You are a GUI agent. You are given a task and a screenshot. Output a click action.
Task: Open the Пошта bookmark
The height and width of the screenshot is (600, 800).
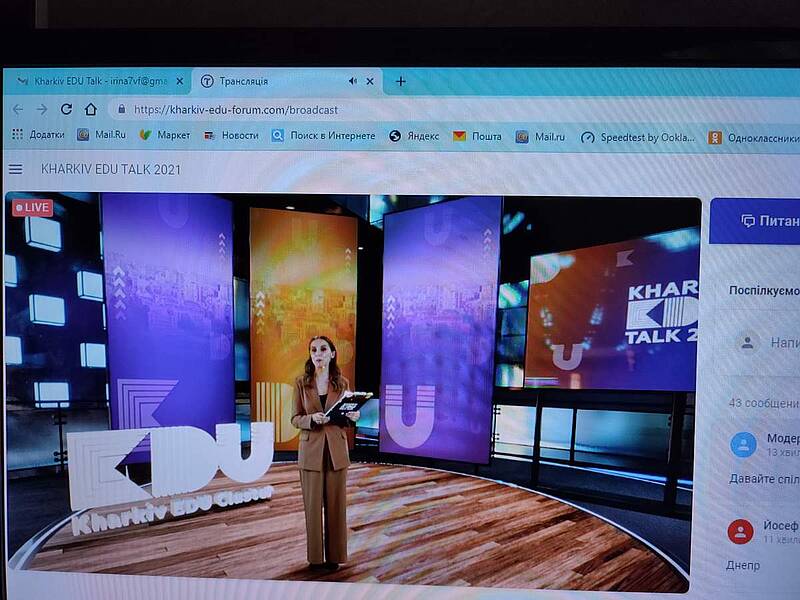(478, 136)
